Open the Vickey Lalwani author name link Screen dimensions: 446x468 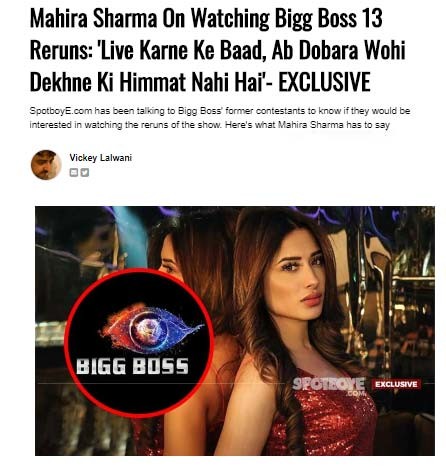[x=101, y=158]
